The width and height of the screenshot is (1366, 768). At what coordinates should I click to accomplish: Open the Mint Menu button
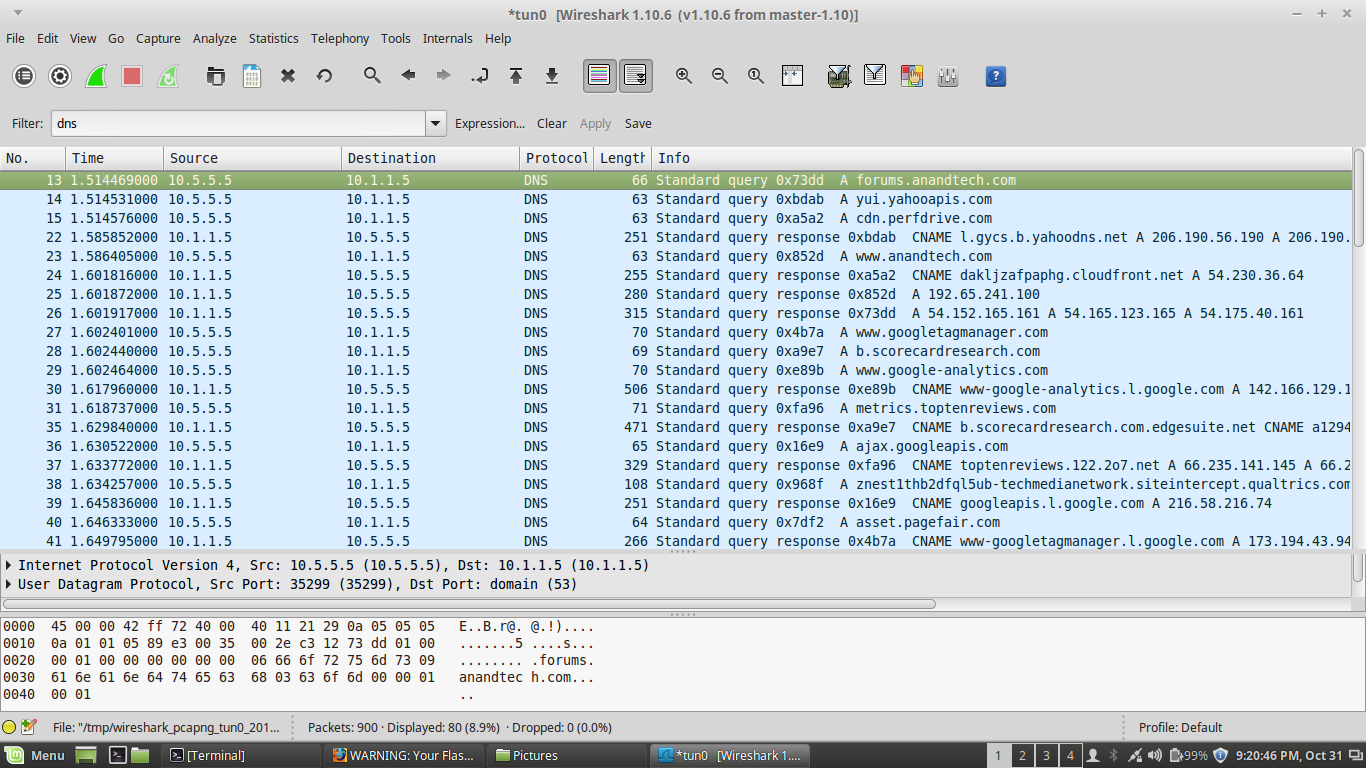point(36,755)
